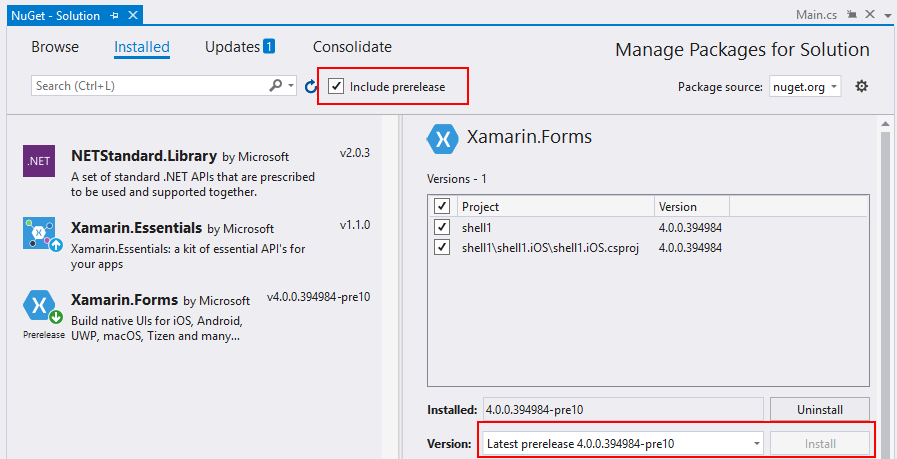Uncheck the shell1.iOS.csproj project checkbox

point(442,248)
